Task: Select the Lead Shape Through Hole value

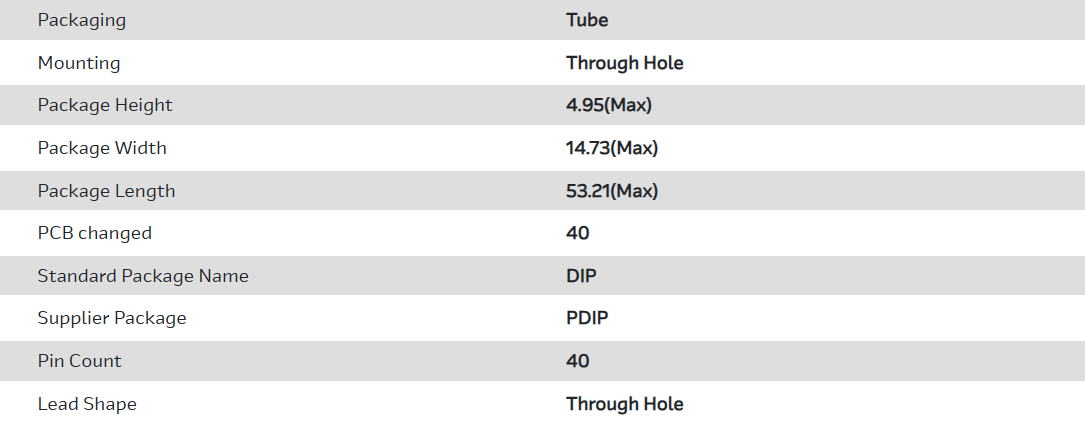Action: tap(624, 404)
